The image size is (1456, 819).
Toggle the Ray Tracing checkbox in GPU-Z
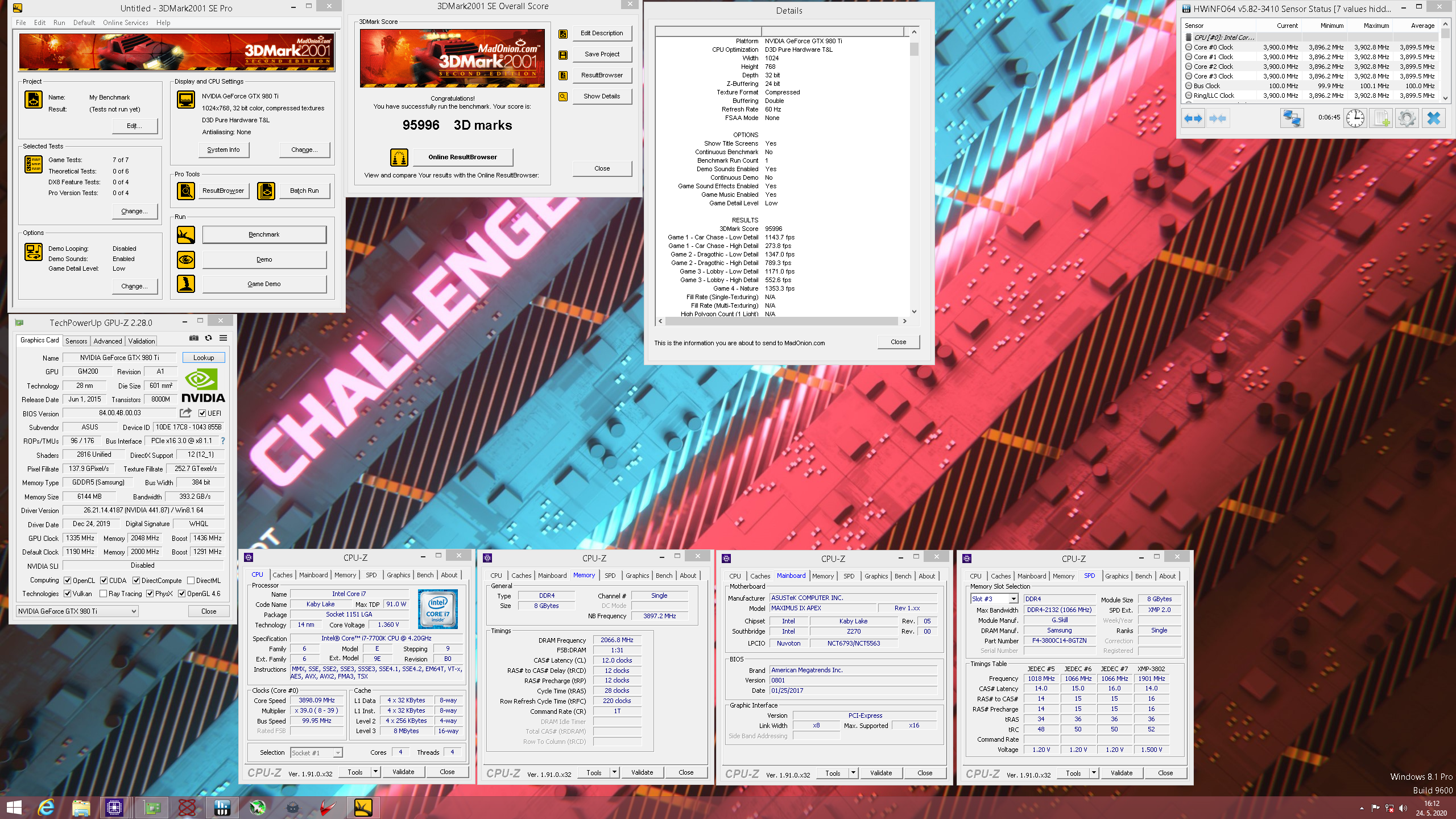[x=104, y=594]
